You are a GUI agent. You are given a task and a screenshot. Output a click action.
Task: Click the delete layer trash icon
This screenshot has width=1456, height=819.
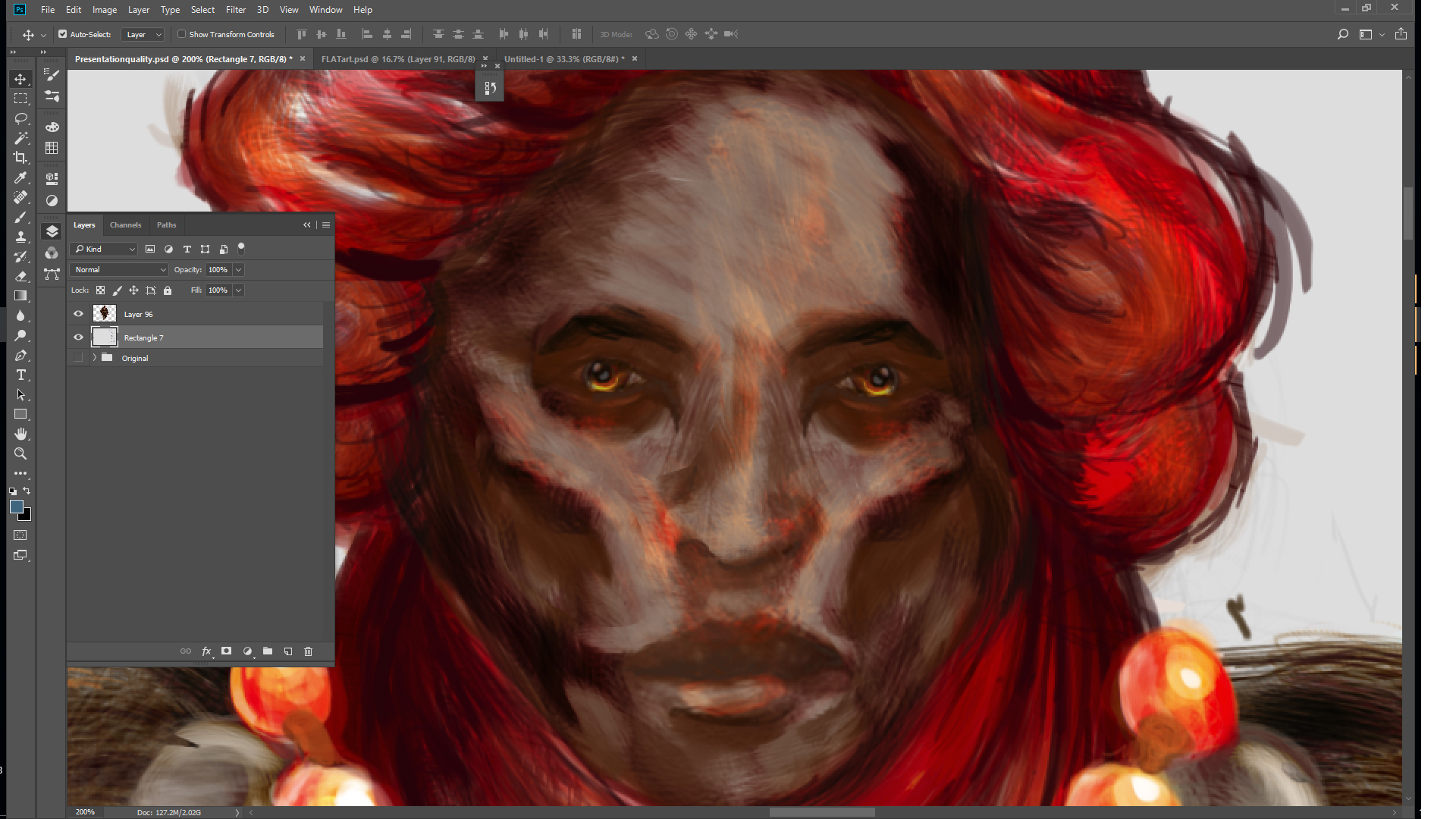point(308,651)
